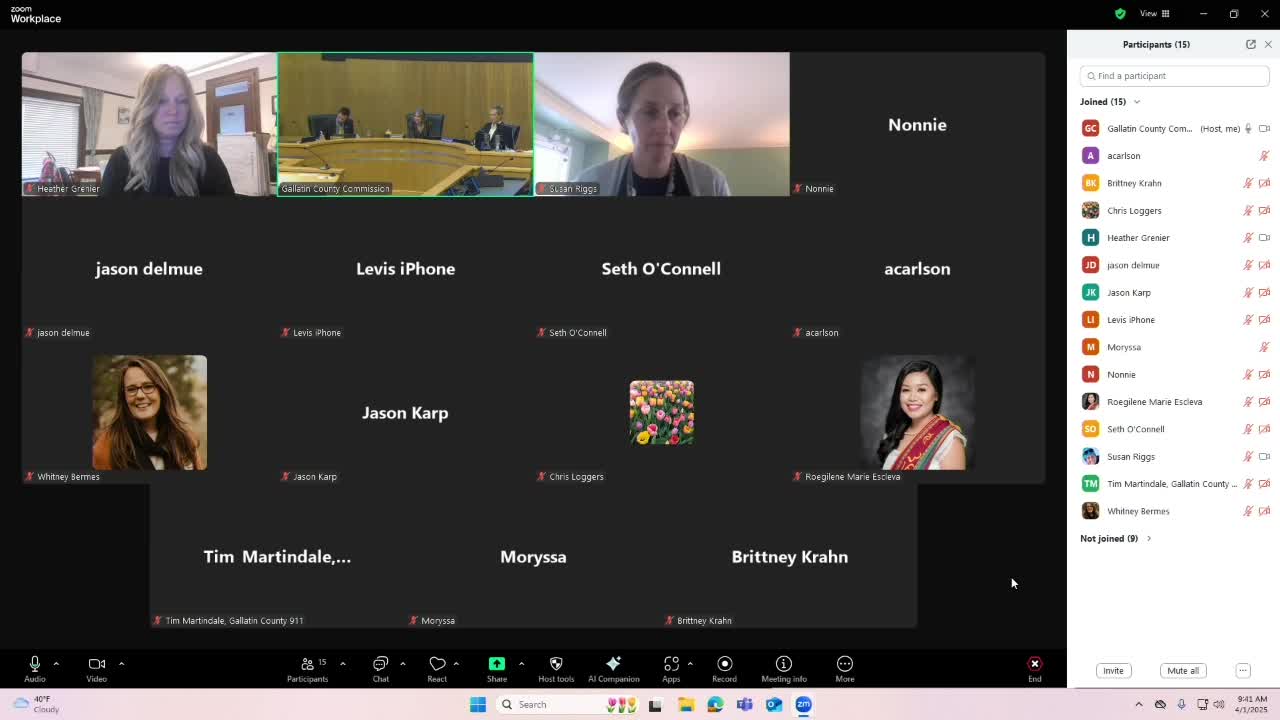Open participants options arrow in toolbar

coord(342,663)
